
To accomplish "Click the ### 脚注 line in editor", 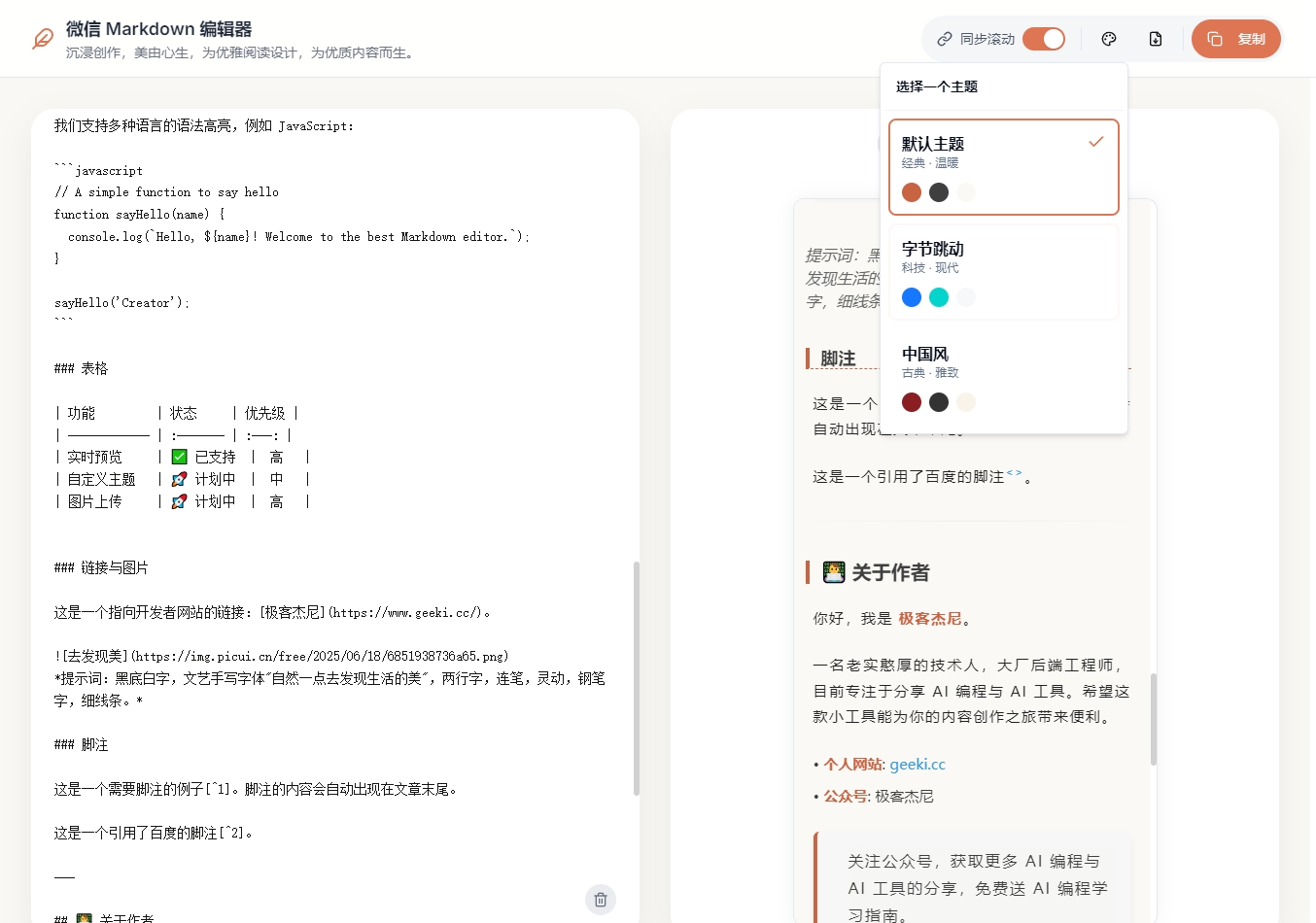I will tap(82, 745).
